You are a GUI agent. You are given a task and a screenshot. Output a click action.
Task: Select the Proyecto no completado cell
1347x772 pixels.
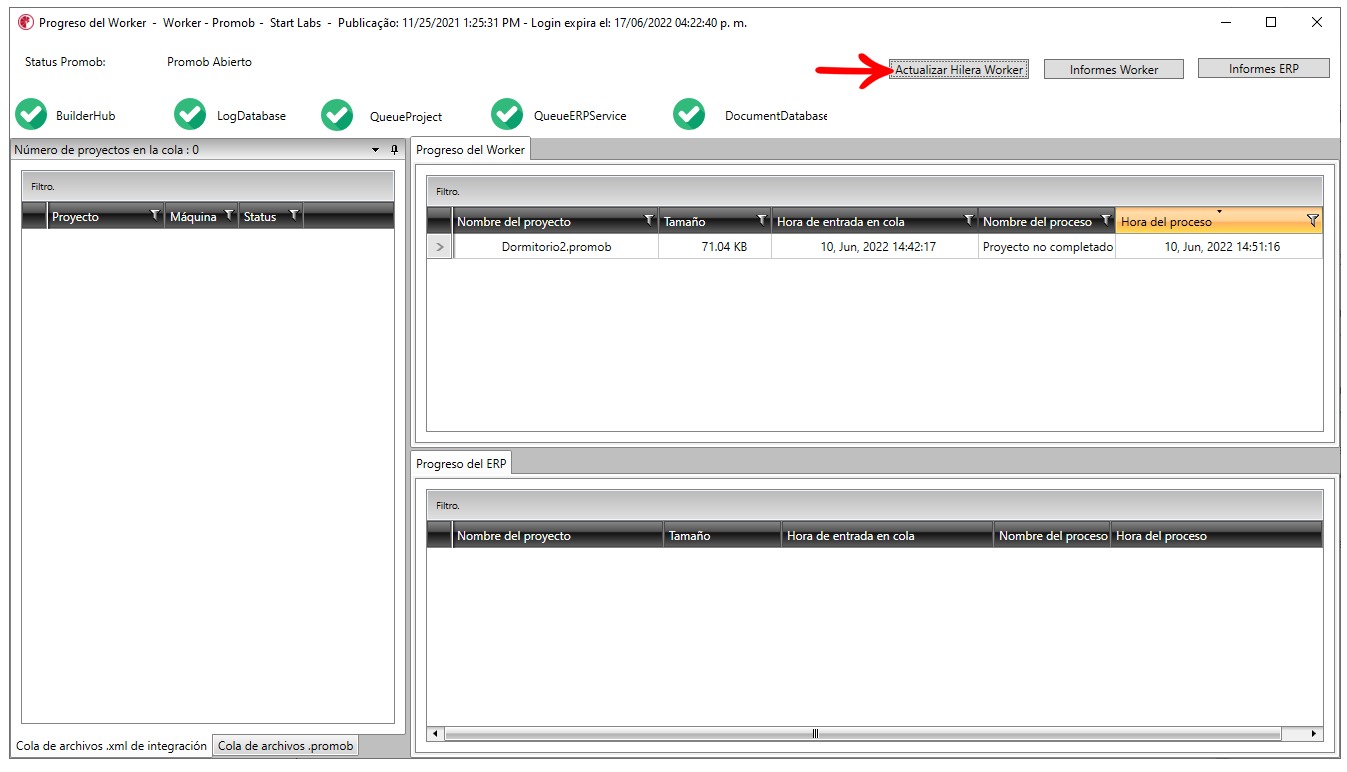pyautogui.click(x=1047, y=246)
